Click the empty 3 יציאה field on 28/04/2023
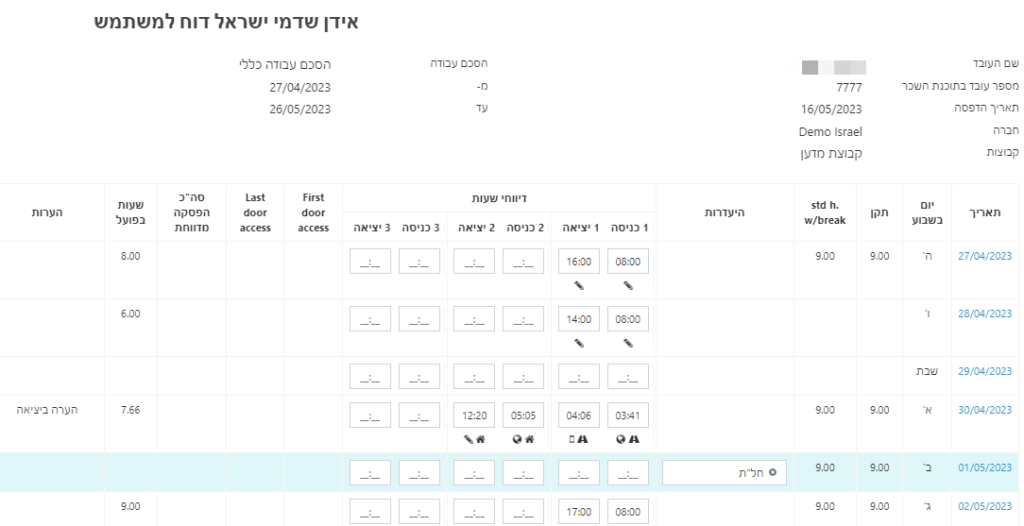 pos(370,319)
